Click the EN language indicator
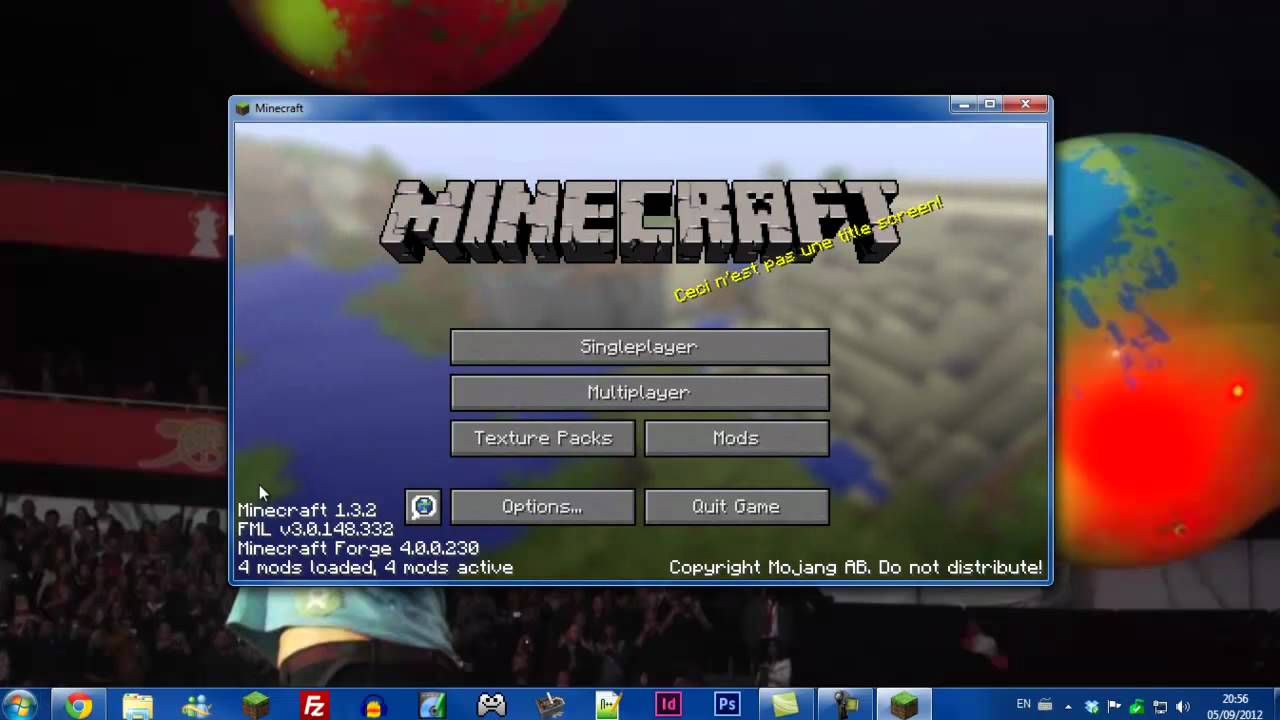1280x720 pixels. point(1024,705)
